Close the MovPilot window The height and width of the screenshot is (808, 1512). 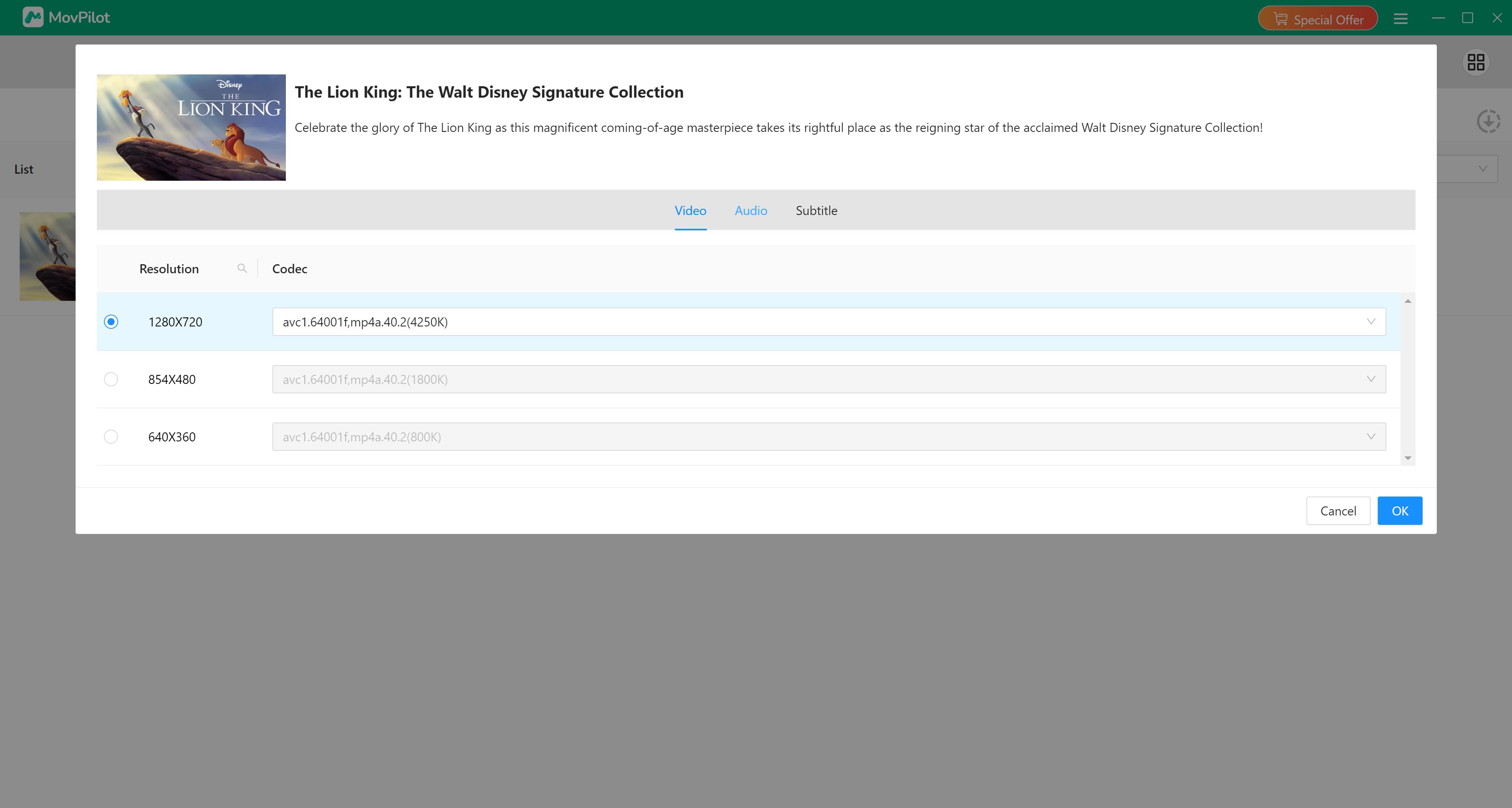(1497, 18)
